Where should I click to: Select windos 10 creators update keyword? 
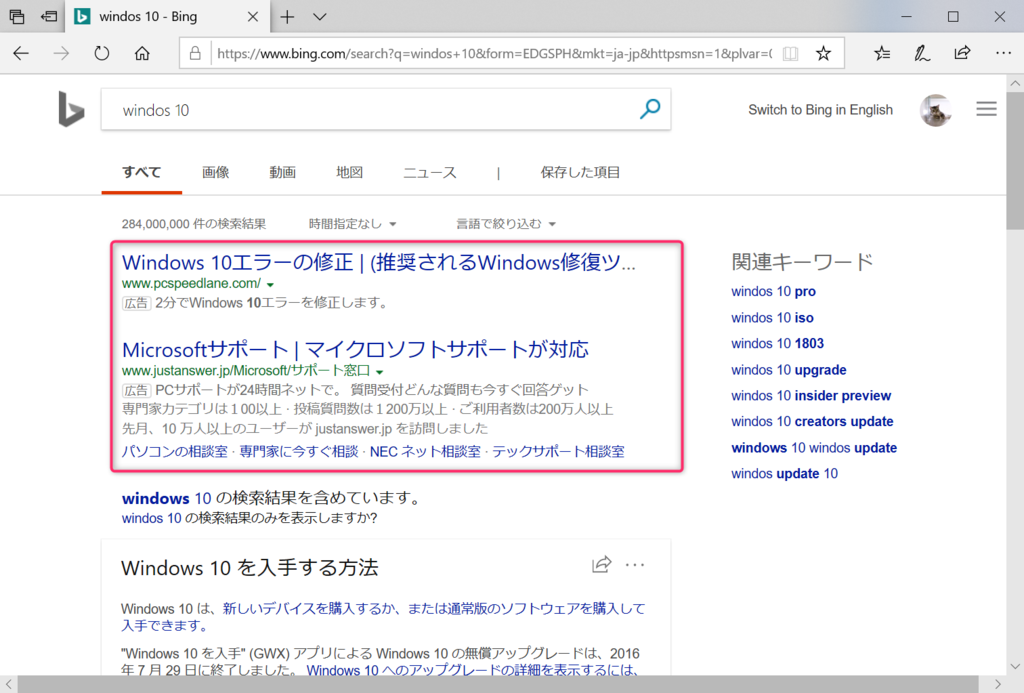(x=812, y=421)
